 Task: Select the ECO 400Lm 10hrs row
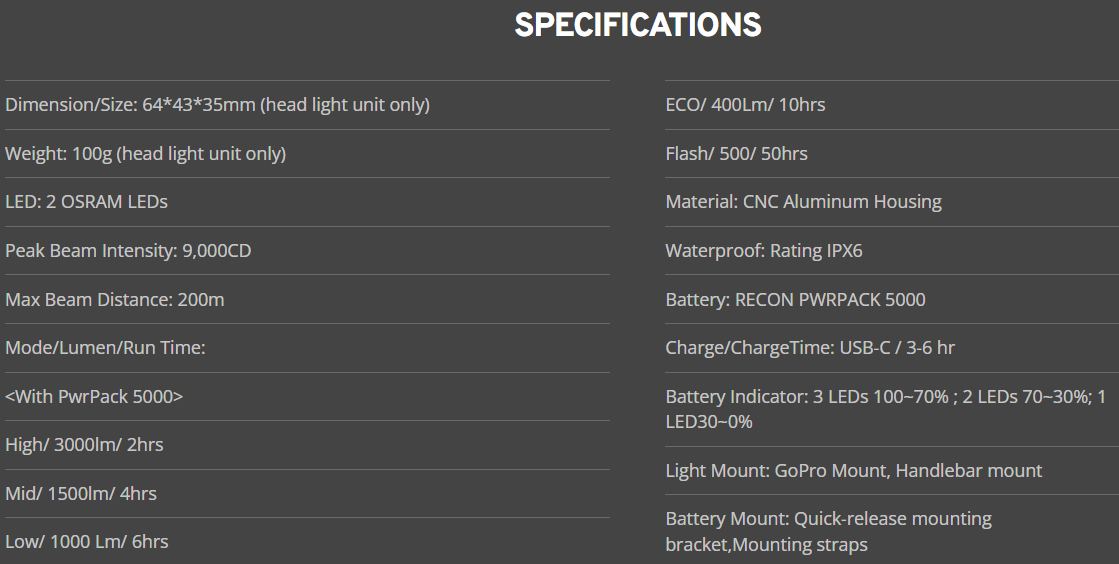point(745,105)
